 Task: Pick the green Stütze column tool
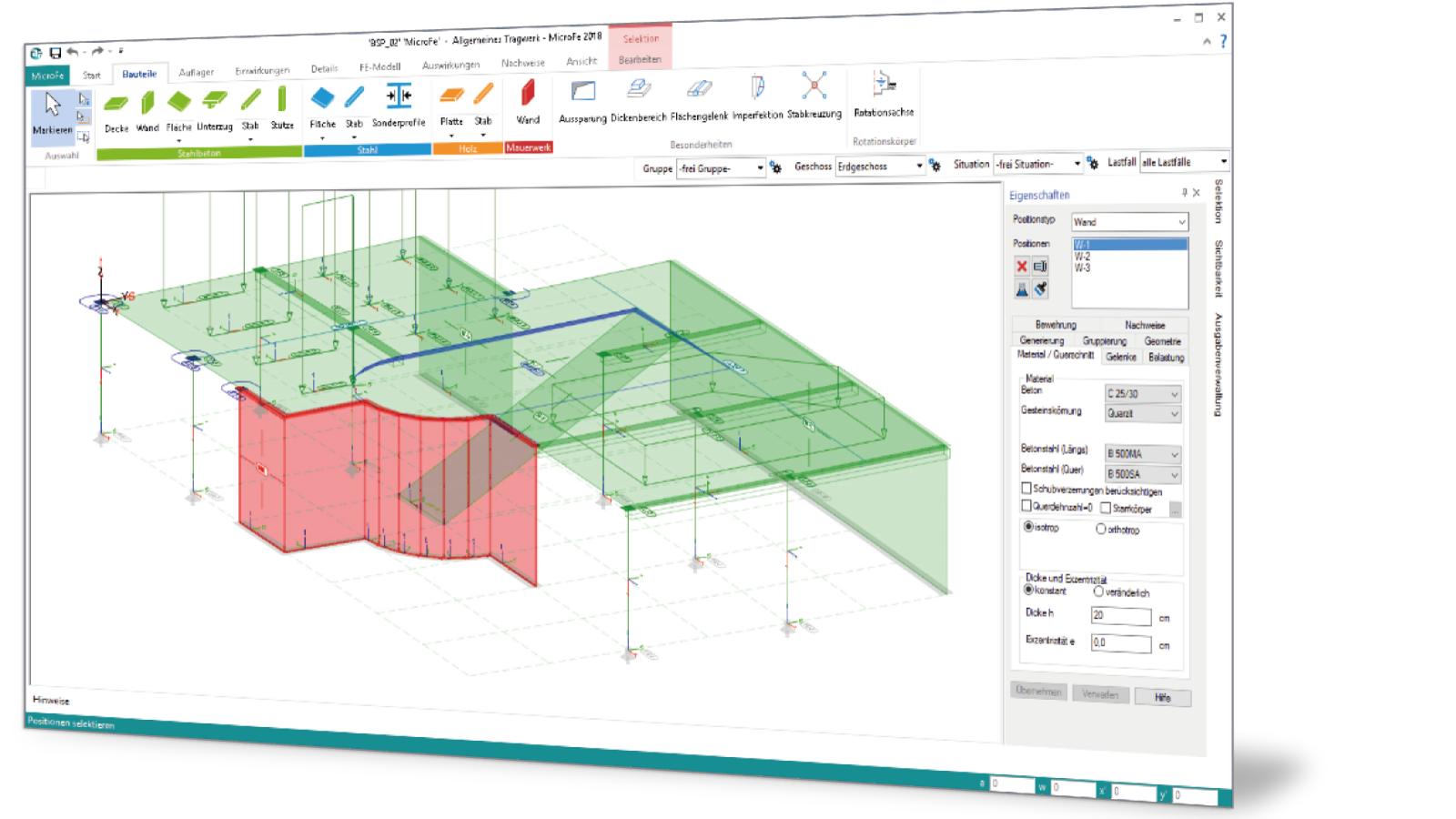[282, 108]
